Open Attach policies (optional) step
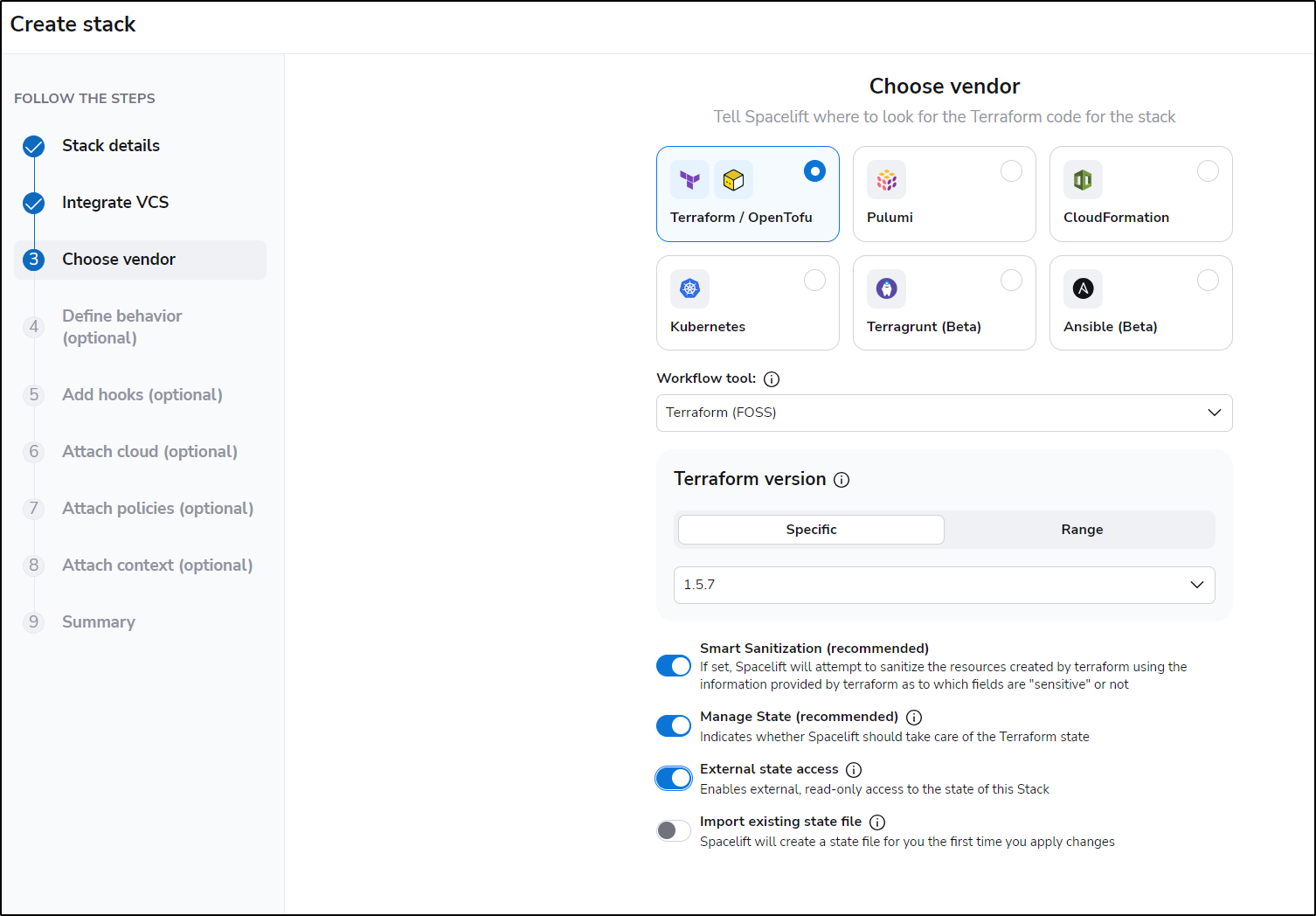Screen dimensions: 1316x916 (157, 509)
